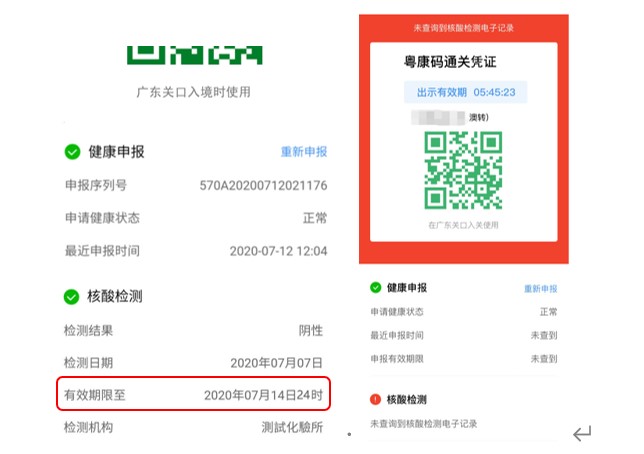This screenshot has height=454, width=644.
Task: Click the 正常 value in the left panel
Action: pyautogui.click(x=315, y=218)
